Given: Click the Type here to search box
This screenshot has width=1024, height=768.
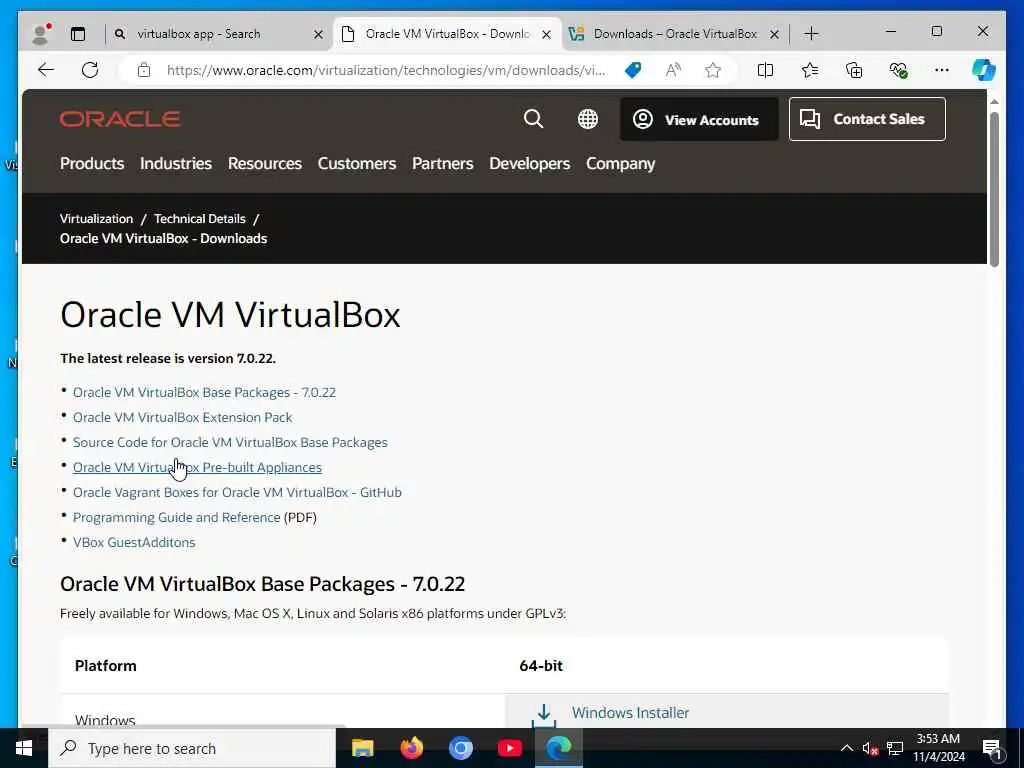Looking at the screenshot, I should tap(192, 748).
